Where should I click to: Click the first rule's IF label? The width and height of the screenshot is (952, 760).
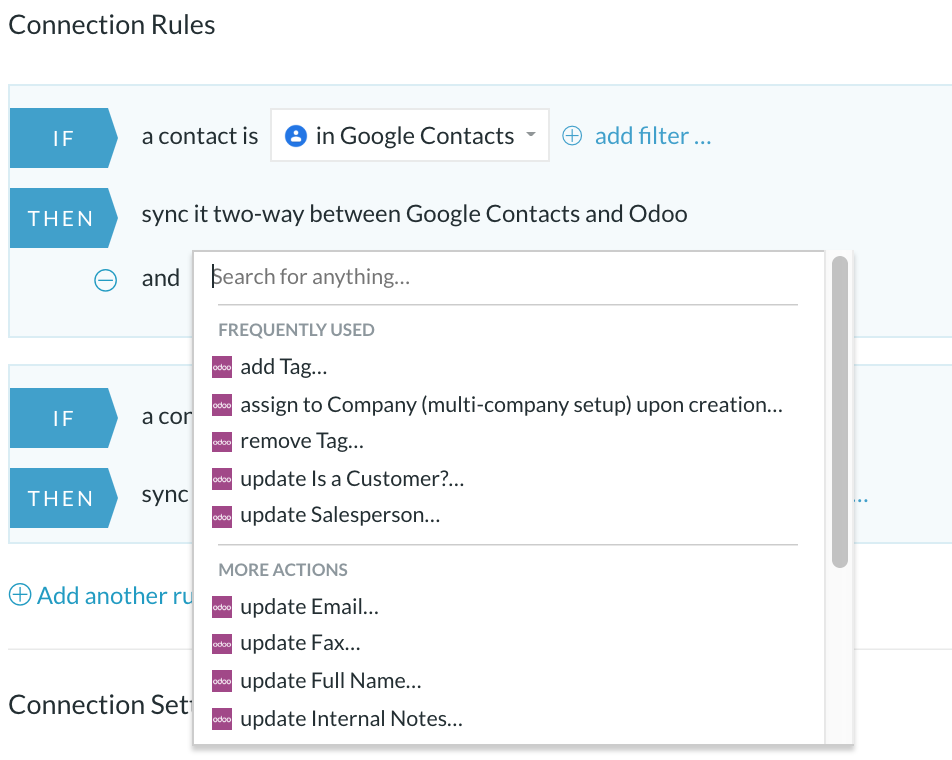pyautogui.click(x=63, y=138)
